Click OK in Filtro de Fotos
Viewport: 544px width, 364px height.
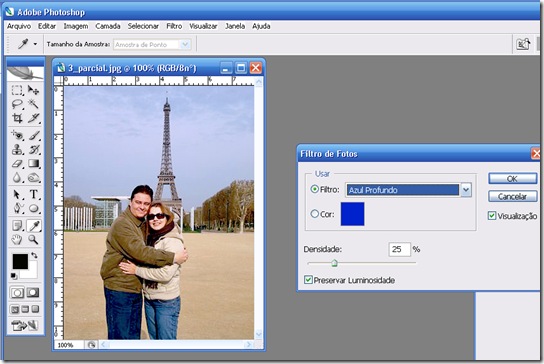coord(512,178)
